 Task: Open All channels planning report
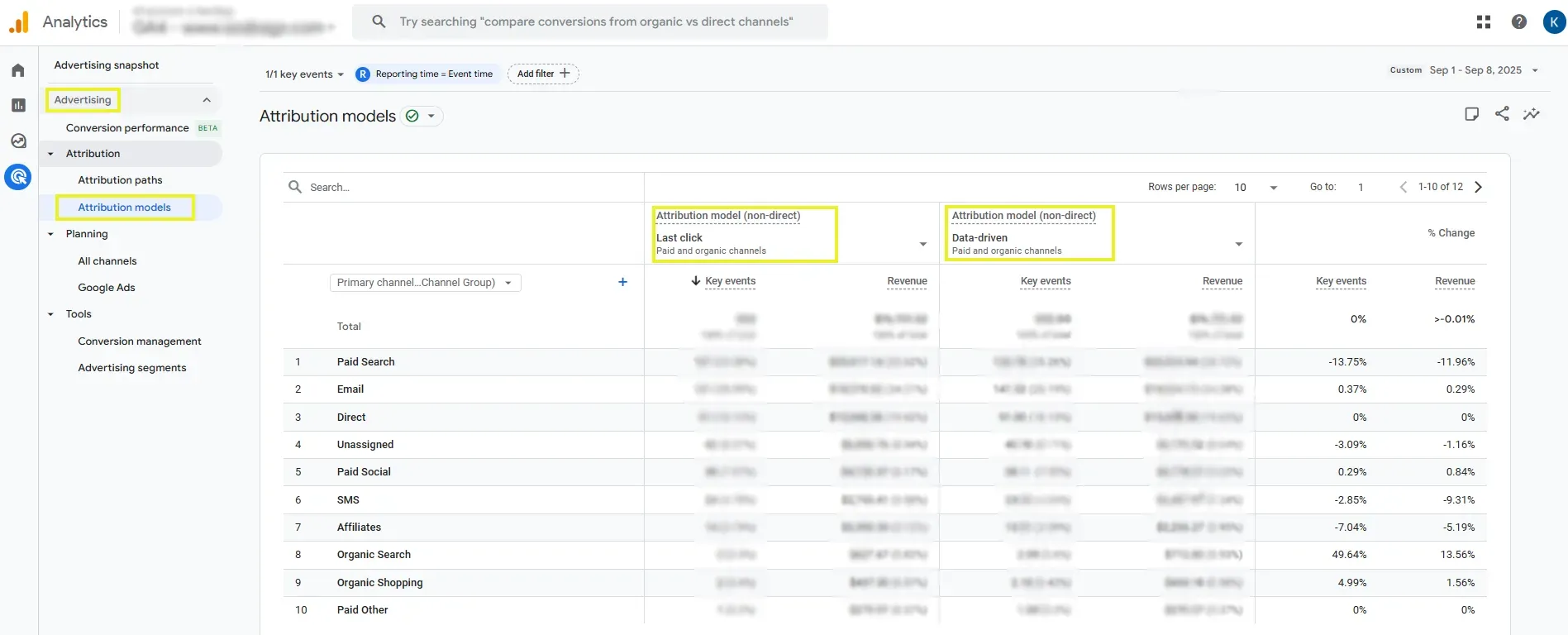(x=107, y=261)
